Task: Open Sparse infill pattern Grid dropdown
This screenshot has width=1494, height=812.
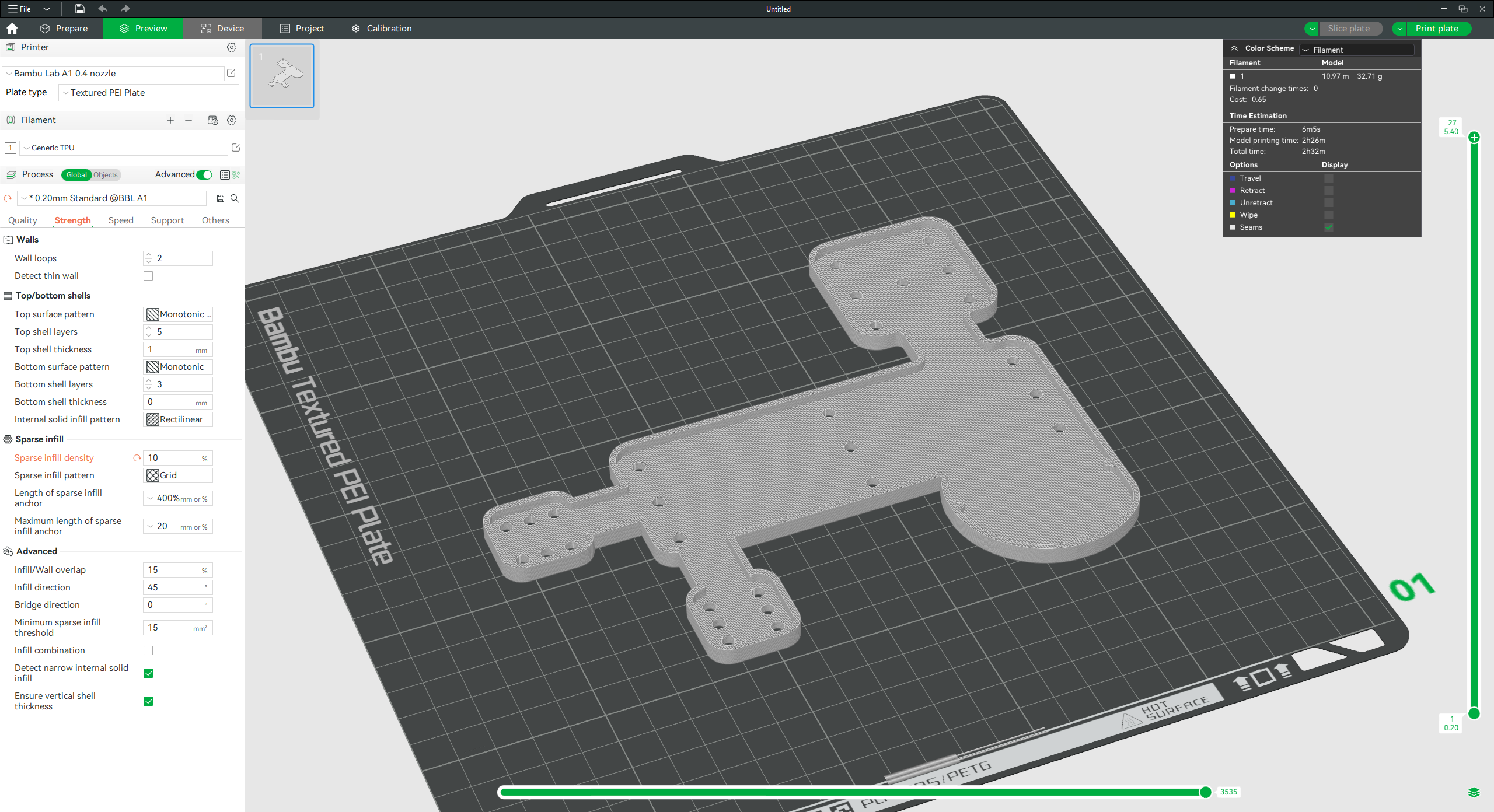Action: (178, 475)
